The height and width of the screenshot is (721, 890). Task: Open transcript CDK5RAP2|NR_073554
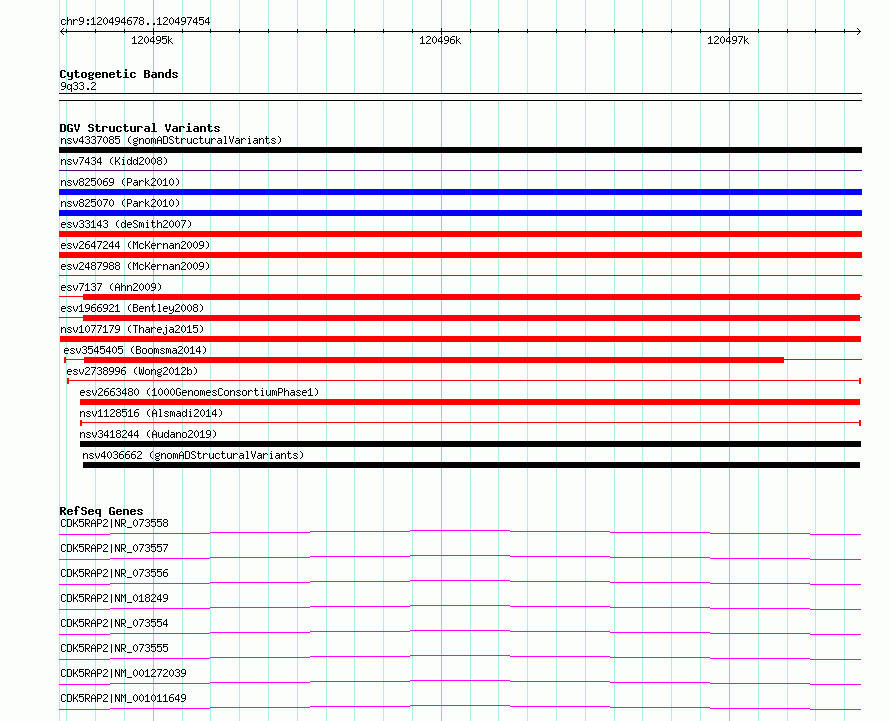click(114, 623)
